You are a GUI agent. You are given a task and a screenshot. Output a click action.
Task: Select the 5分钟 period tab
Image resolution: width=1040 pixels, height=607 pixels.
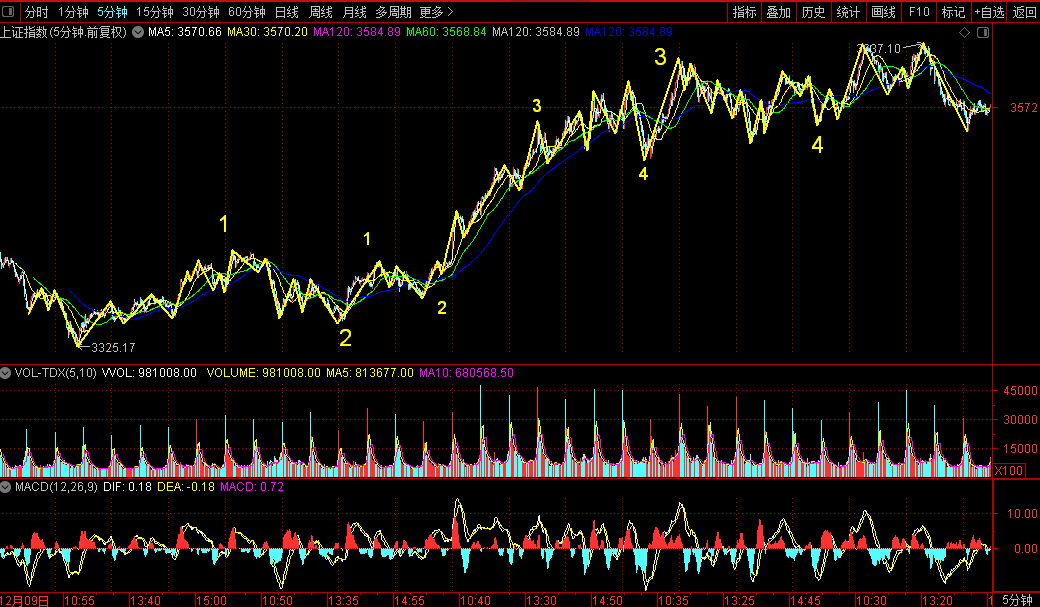click(112, 12)
